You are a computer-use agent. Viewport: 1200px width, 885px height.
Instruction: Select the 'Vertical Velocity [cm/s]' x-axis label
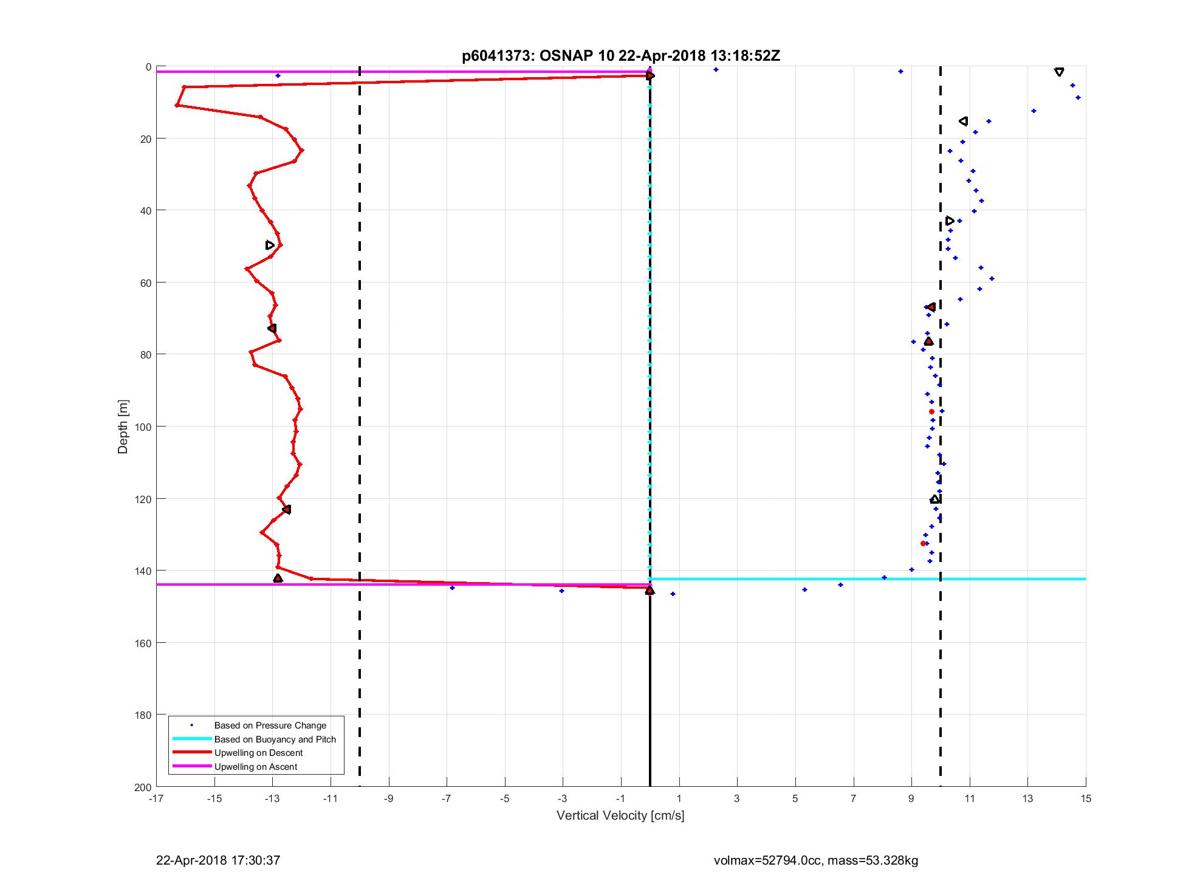620,816
